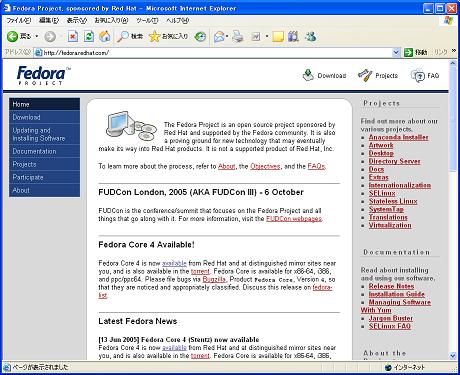
Task: Click the Mail envelope toolbar icon
Action: 219,36
